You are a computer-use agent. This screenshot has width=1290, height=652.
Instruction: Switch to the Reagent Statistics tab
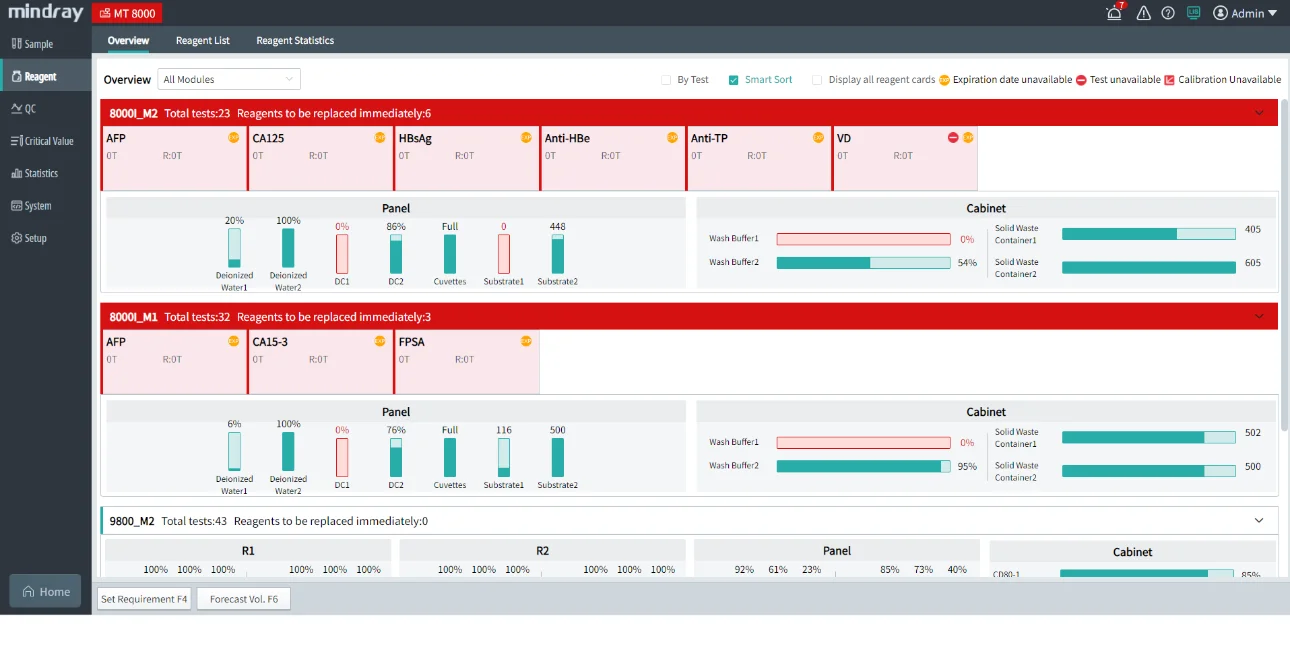pyautogui.click(x=295, y=41)
